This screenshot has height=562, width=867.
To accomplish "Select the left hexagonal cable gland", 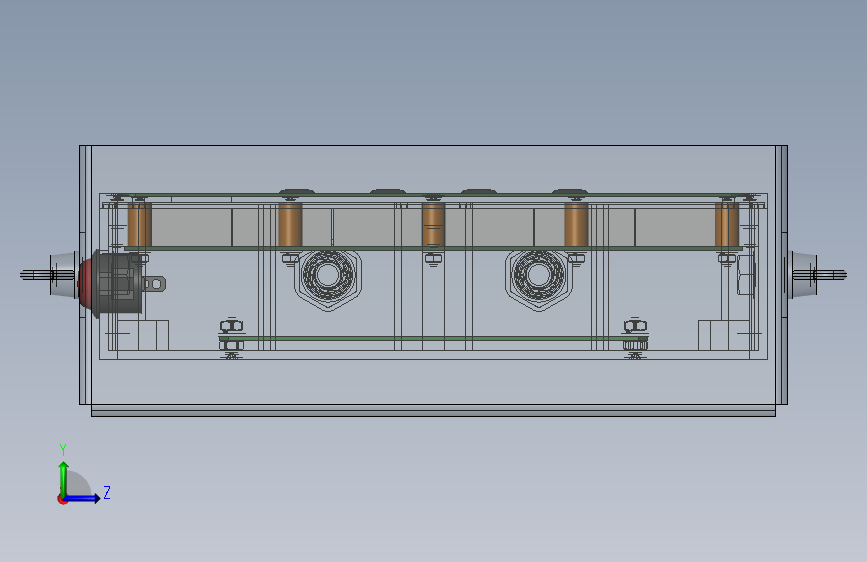I will [328, 280].
